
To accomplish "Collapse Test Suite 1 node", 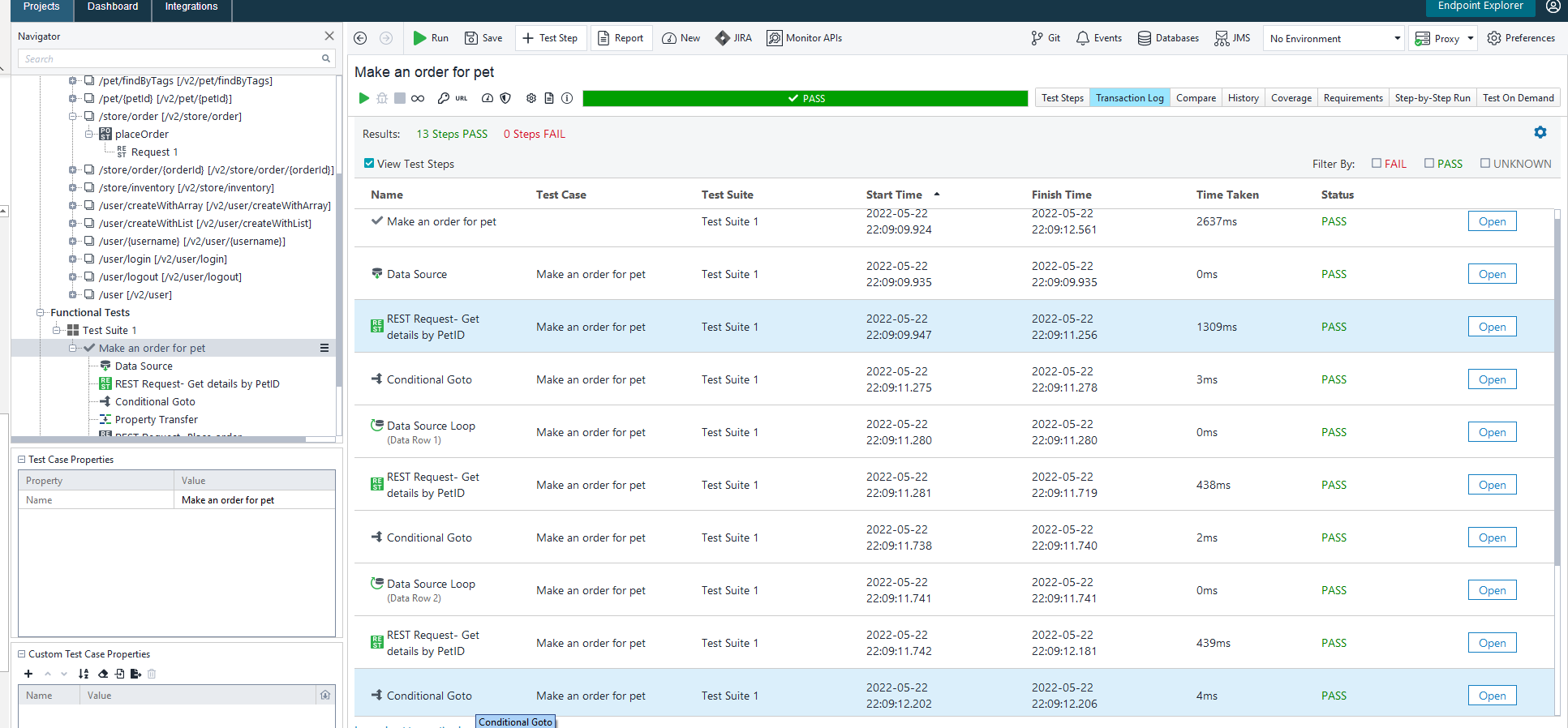I will [56, 330].
